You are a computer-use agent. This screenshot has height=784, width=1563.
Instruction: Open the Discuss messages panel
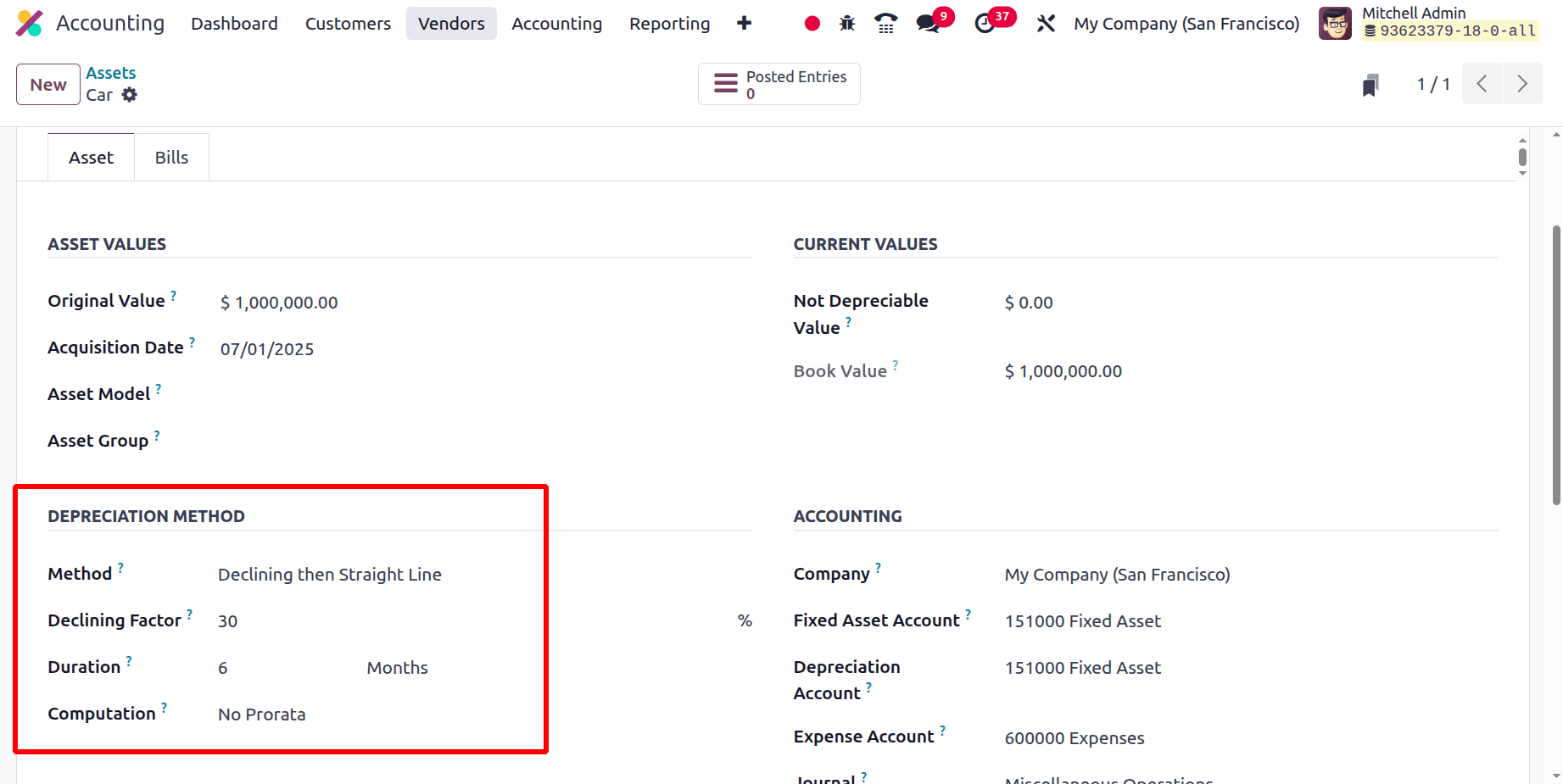(x=925, y=23)
